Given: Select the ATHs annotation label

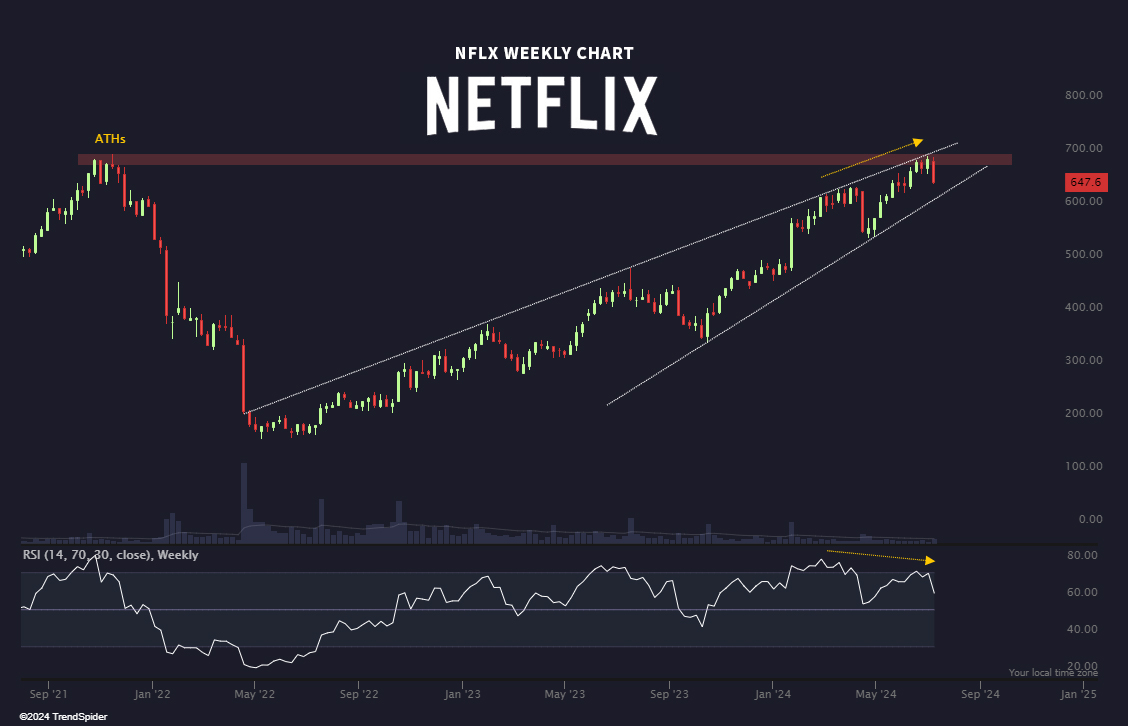Looking at the screenshot, I should click(110, 139).
